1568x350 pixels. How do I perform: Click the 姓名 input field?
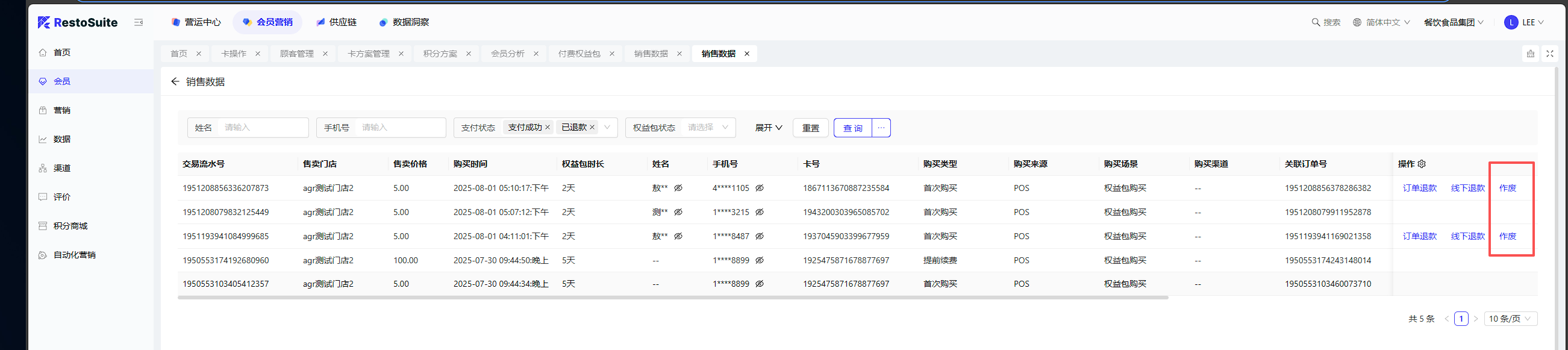[x=262, y=128]
